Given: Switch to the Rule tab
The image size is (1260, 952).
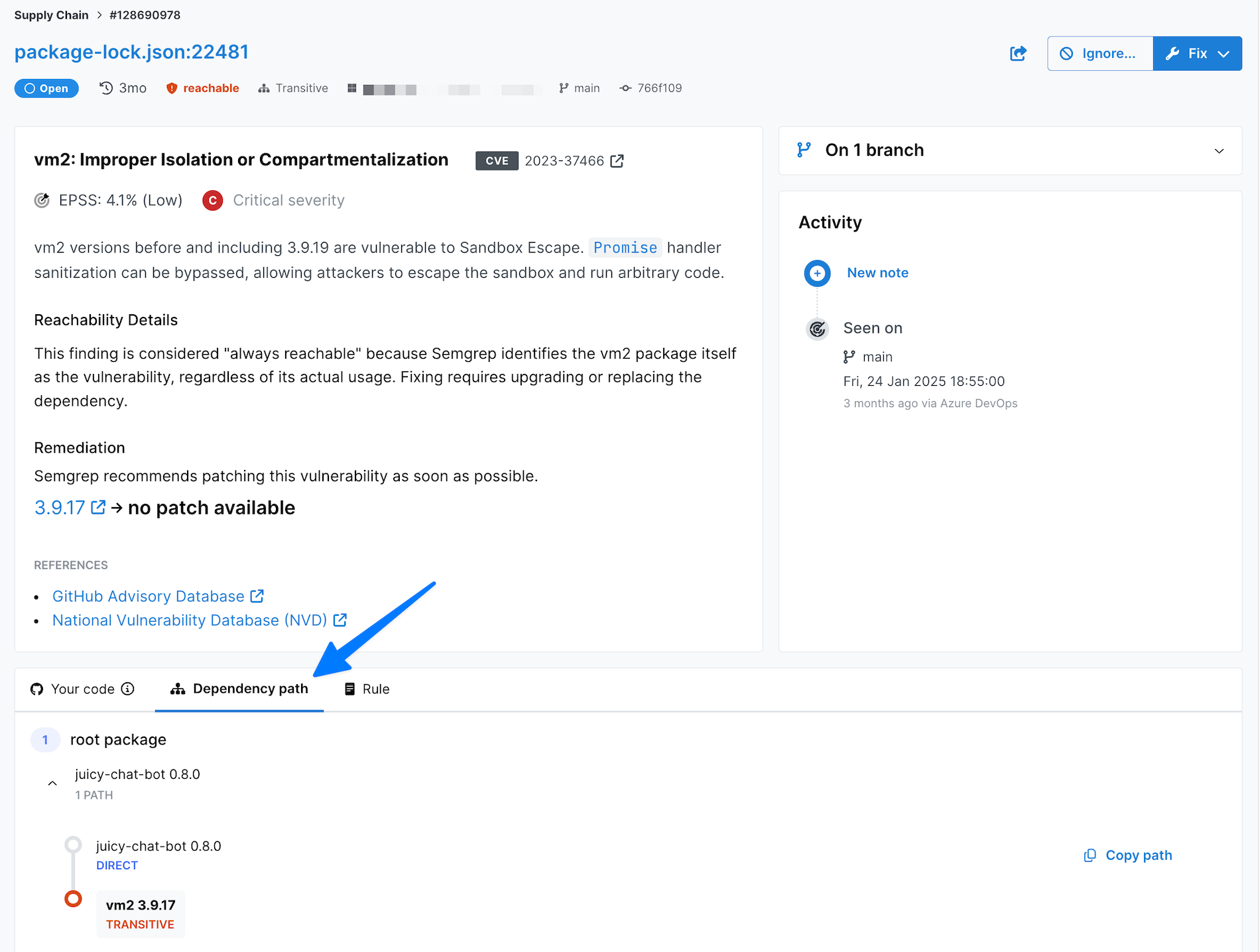Looking at the screenshot, I should pyautogui.click(x=367, y=689).
